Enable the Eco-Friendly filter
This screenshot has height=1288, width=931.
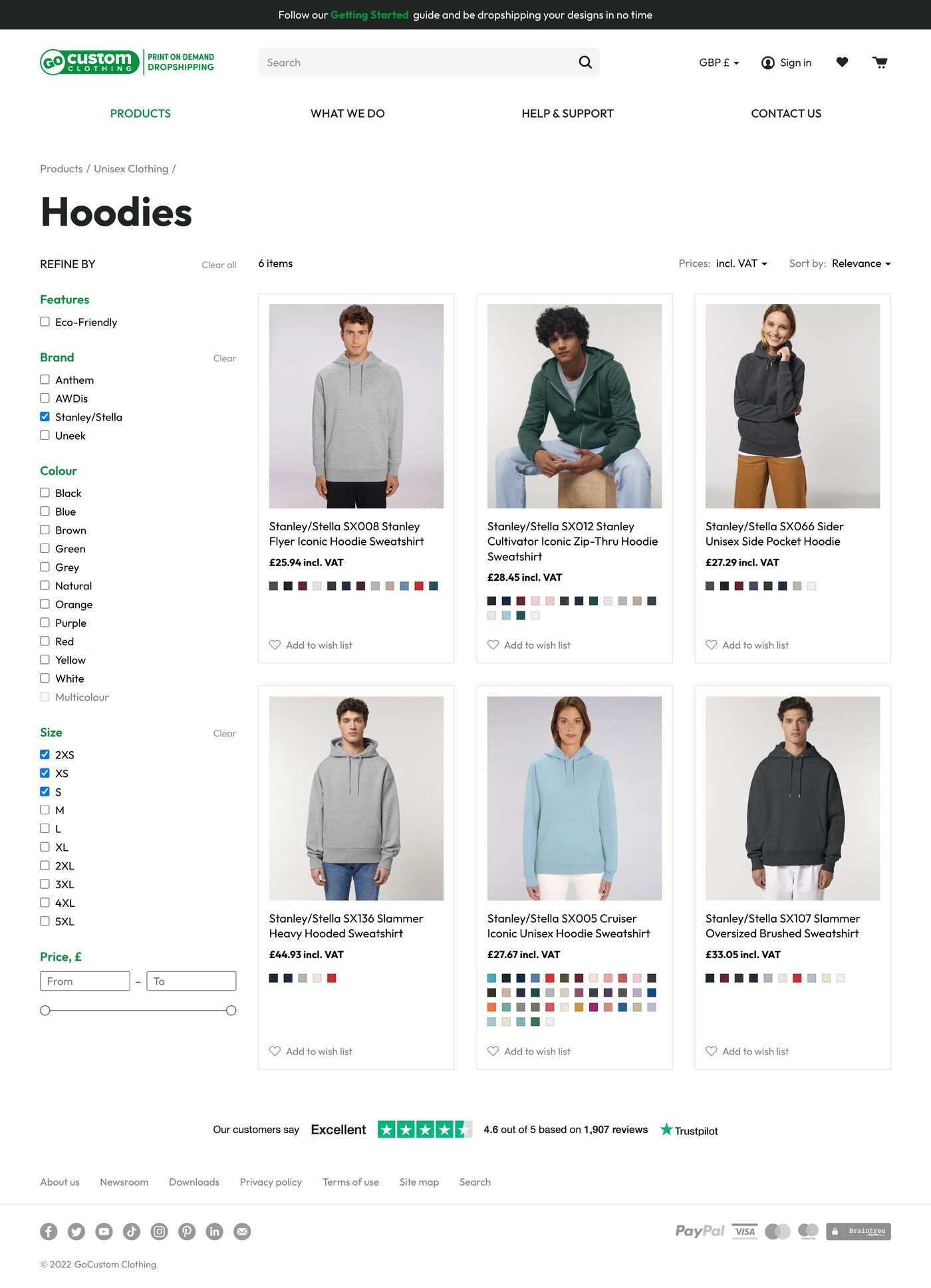coord(45,322)
